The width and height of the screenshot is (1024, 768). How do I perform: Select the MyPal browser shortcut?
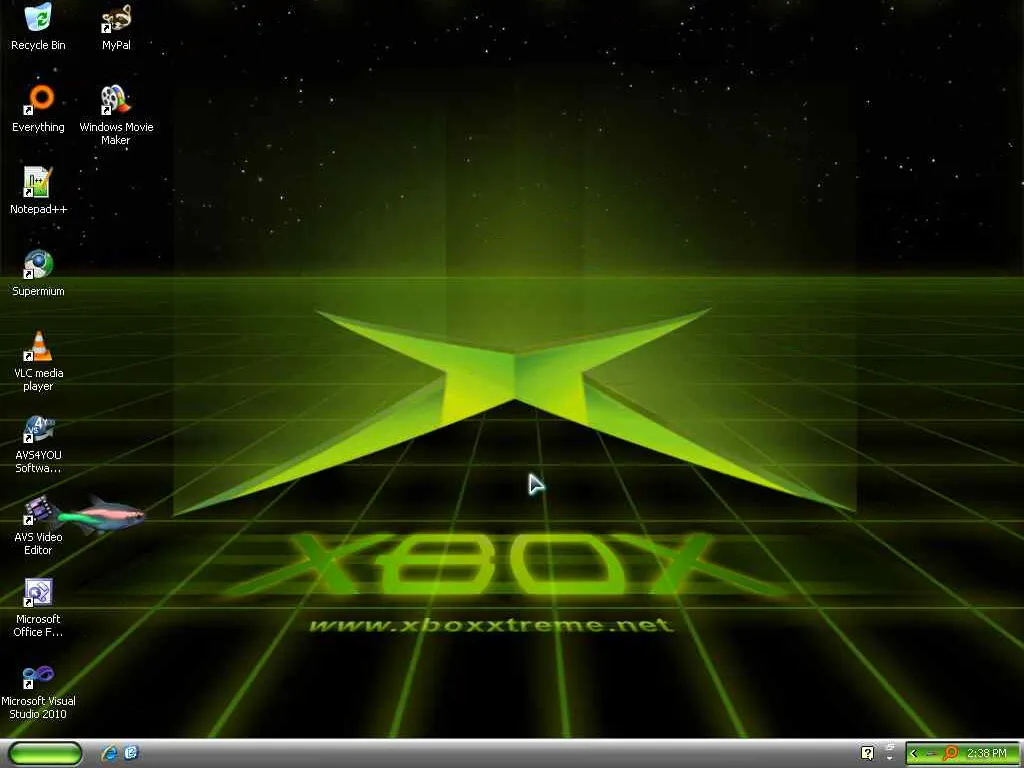click(116, 27)
